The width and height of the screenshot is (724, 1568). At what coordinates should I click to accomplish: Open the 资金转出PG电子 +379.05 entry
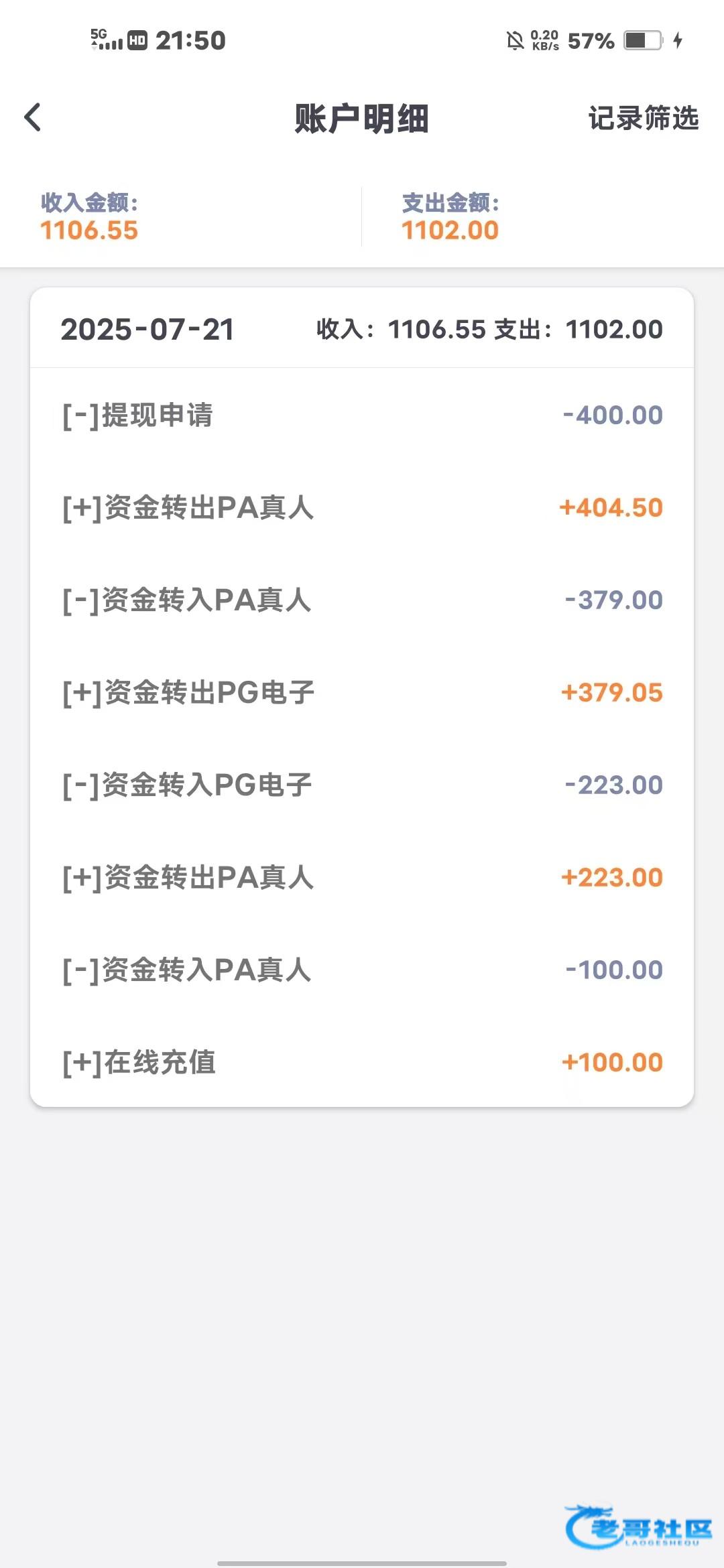pos(362,692)
